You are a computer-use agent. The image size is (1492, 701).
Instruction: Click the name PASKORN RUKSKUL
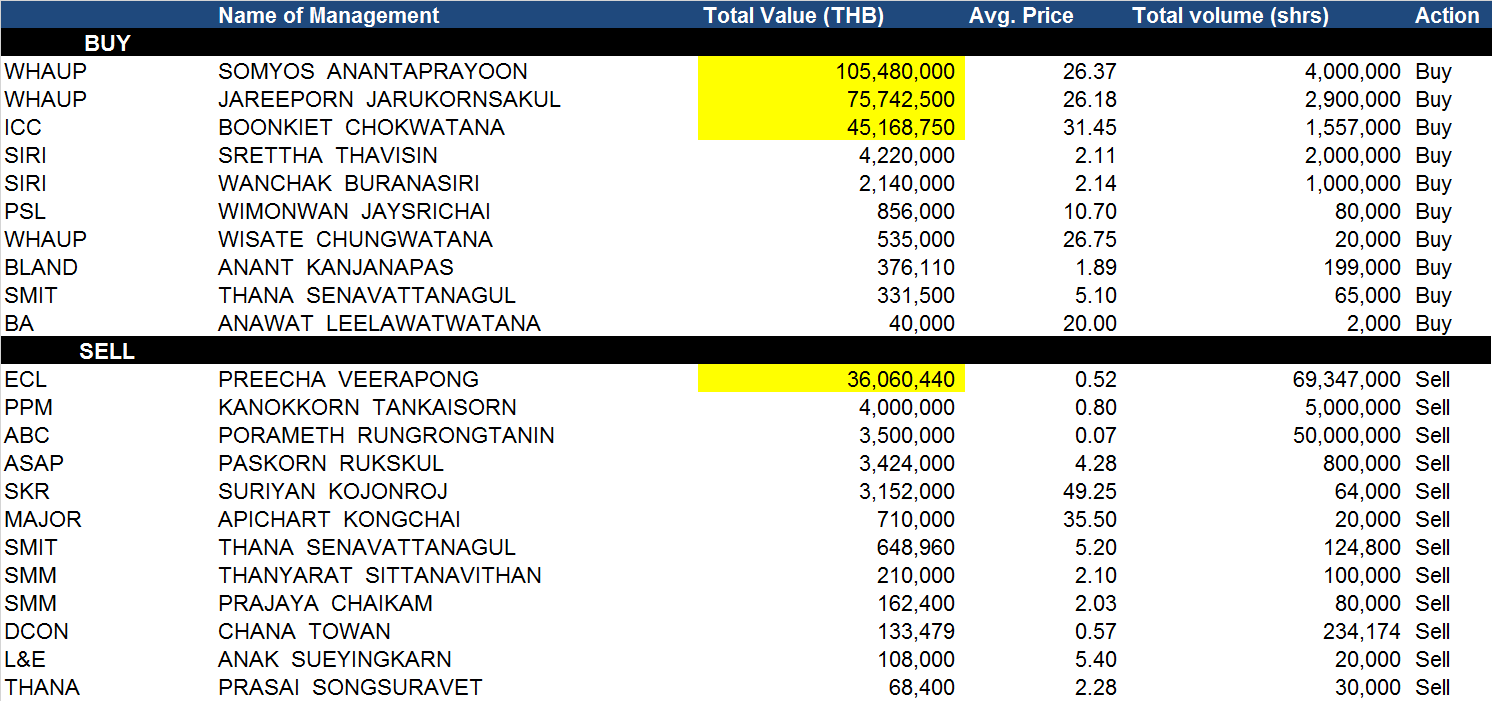coord(331,463)
